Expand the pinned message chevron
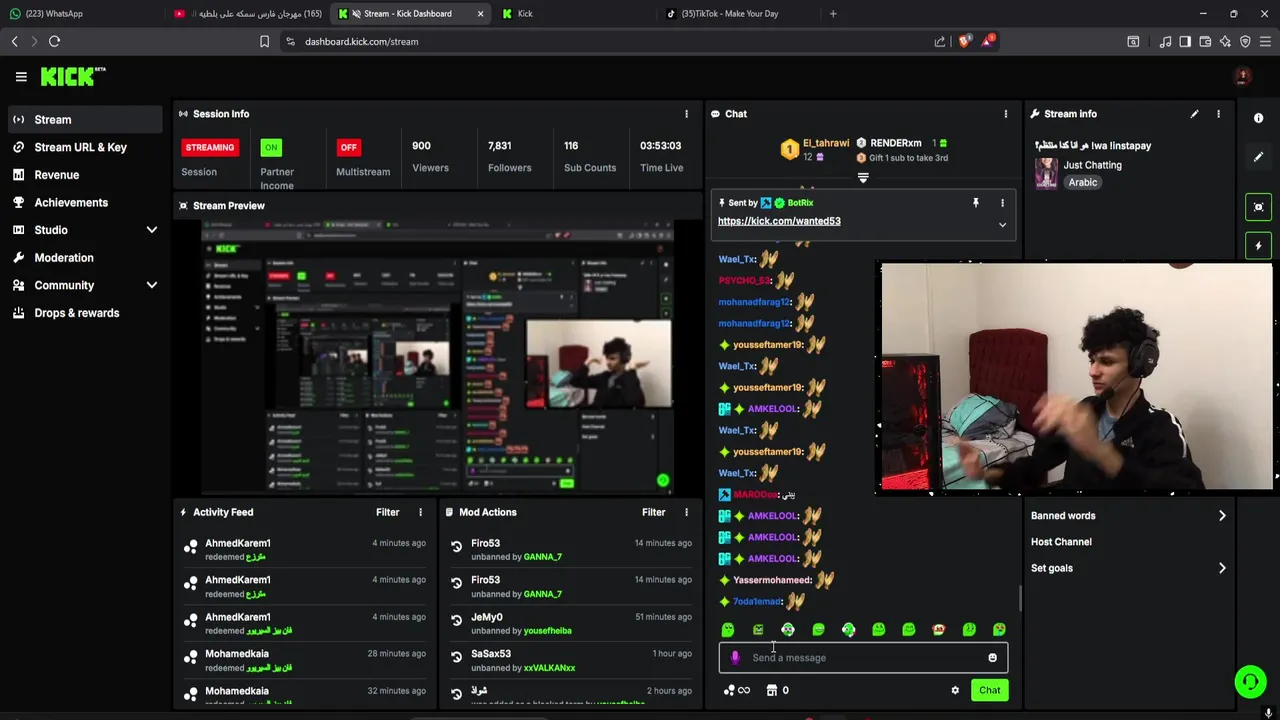 pyautogui.click(x=1002, y=225)
